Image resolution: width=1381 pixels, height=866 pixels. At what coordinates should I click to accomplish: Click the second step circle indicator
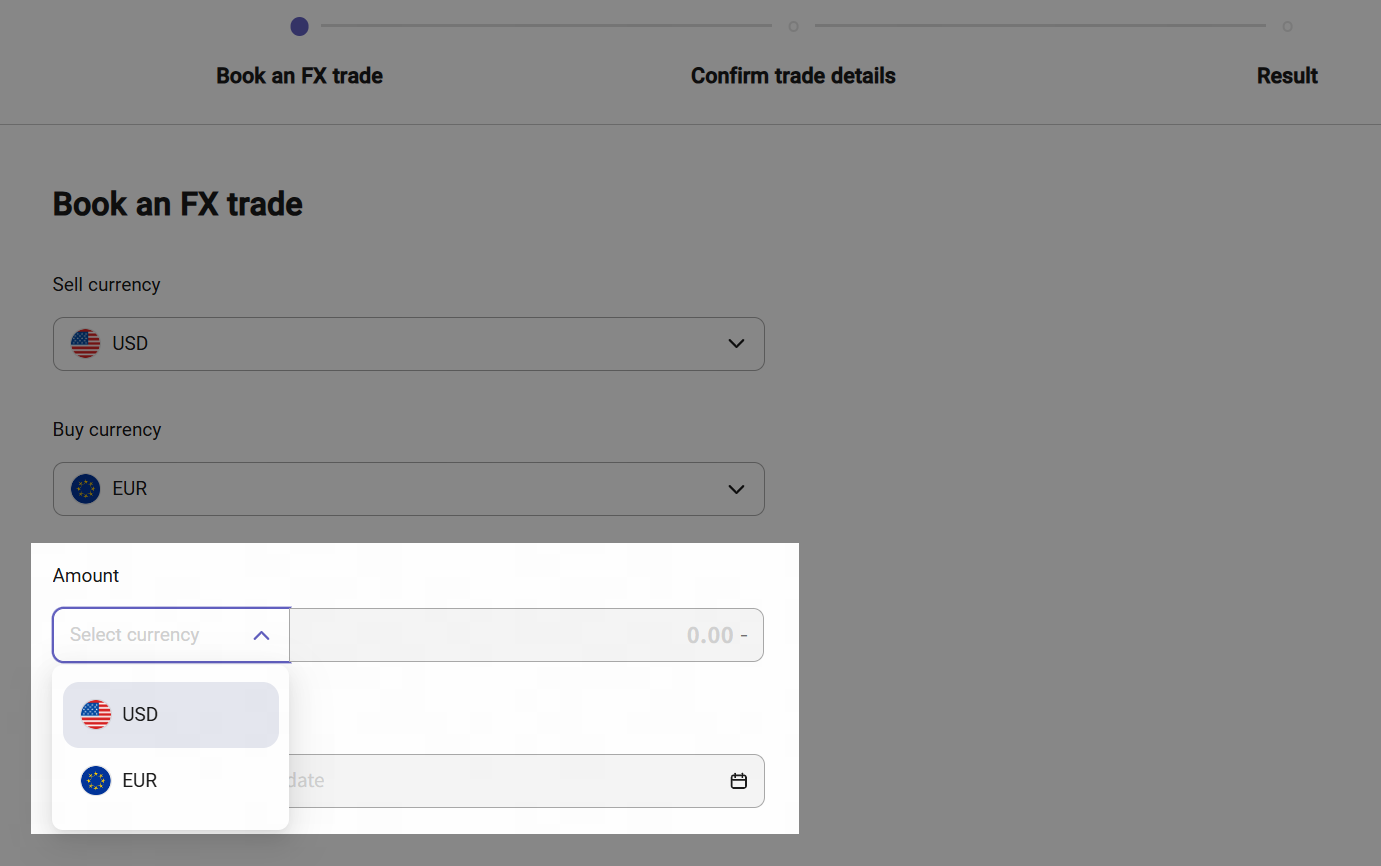793,27
